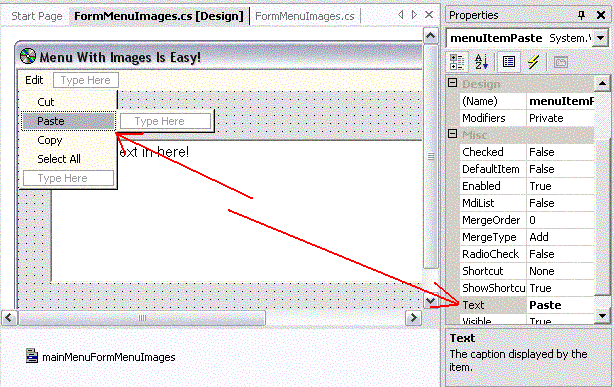The height and width of the screenshot is (387, 614).
Task: Open the menuItemPaste object selector dropdown
Action: (601, 38)
